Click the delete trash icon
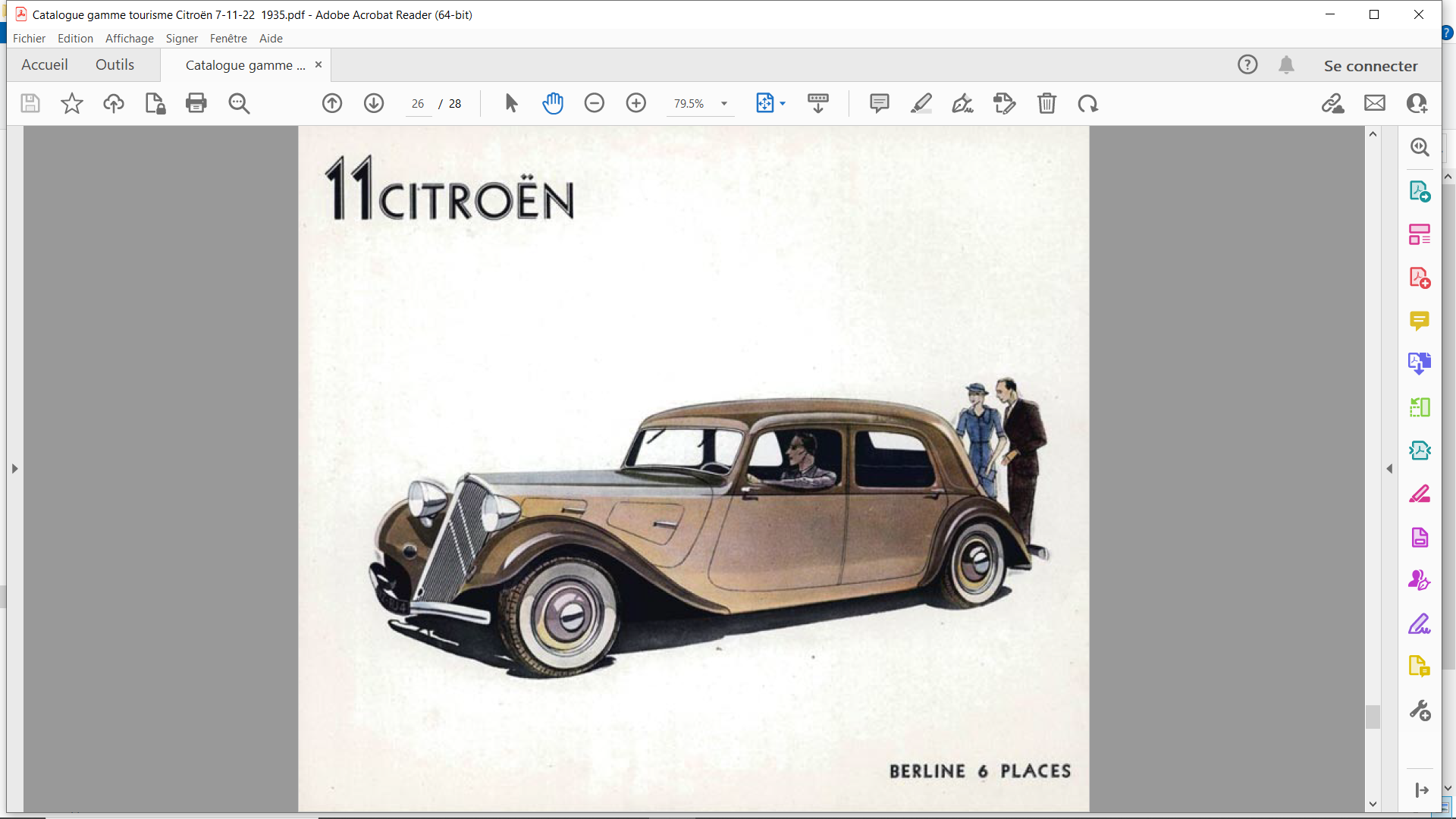The width and height of the screenshot is (1456, 819). coord(1046,103)
